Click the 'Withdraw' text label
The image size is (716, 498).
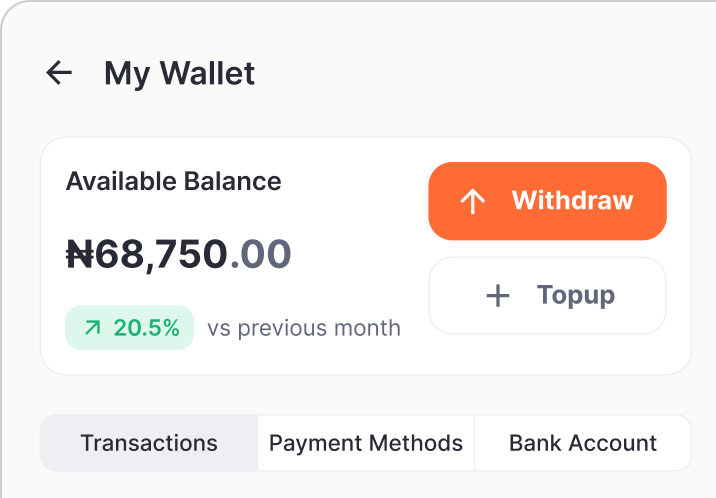pos(572,200)
